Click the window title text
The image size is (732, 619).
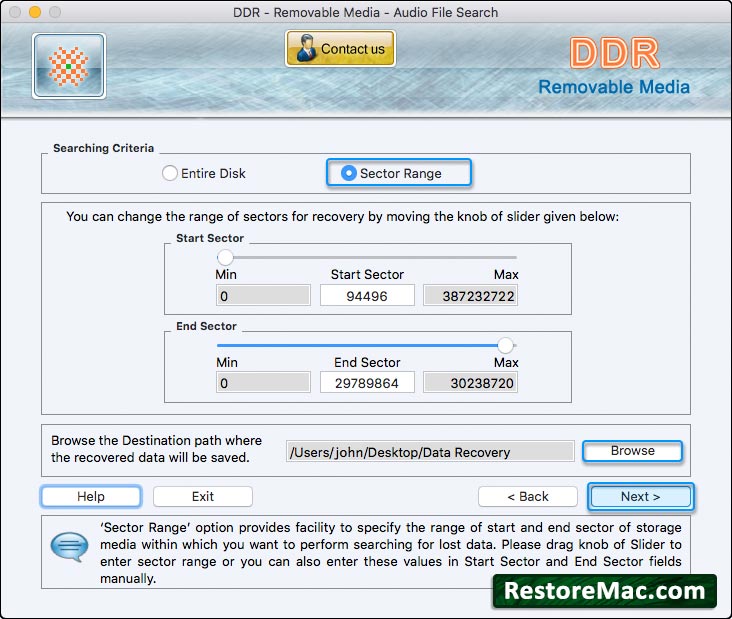pos(366,12)
